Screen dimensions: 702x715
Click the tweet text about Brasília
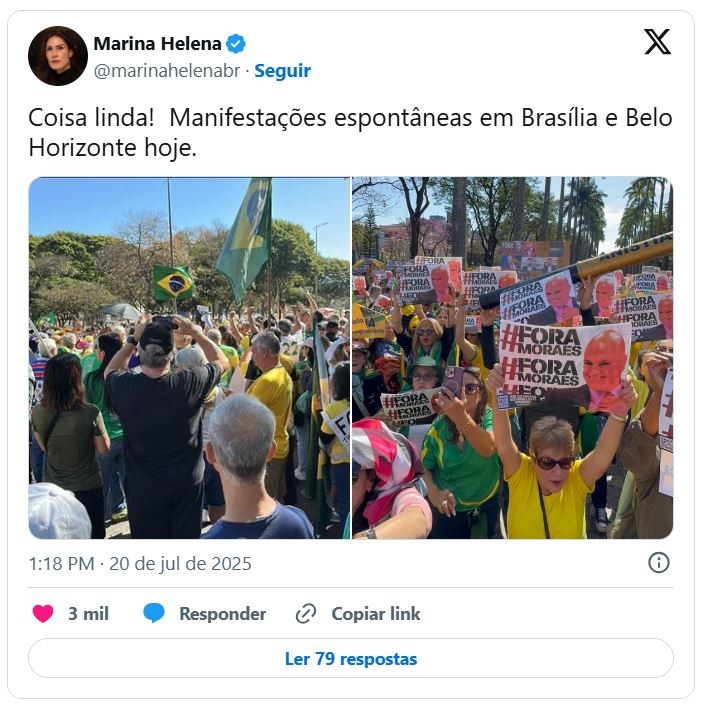click(350, 132)
